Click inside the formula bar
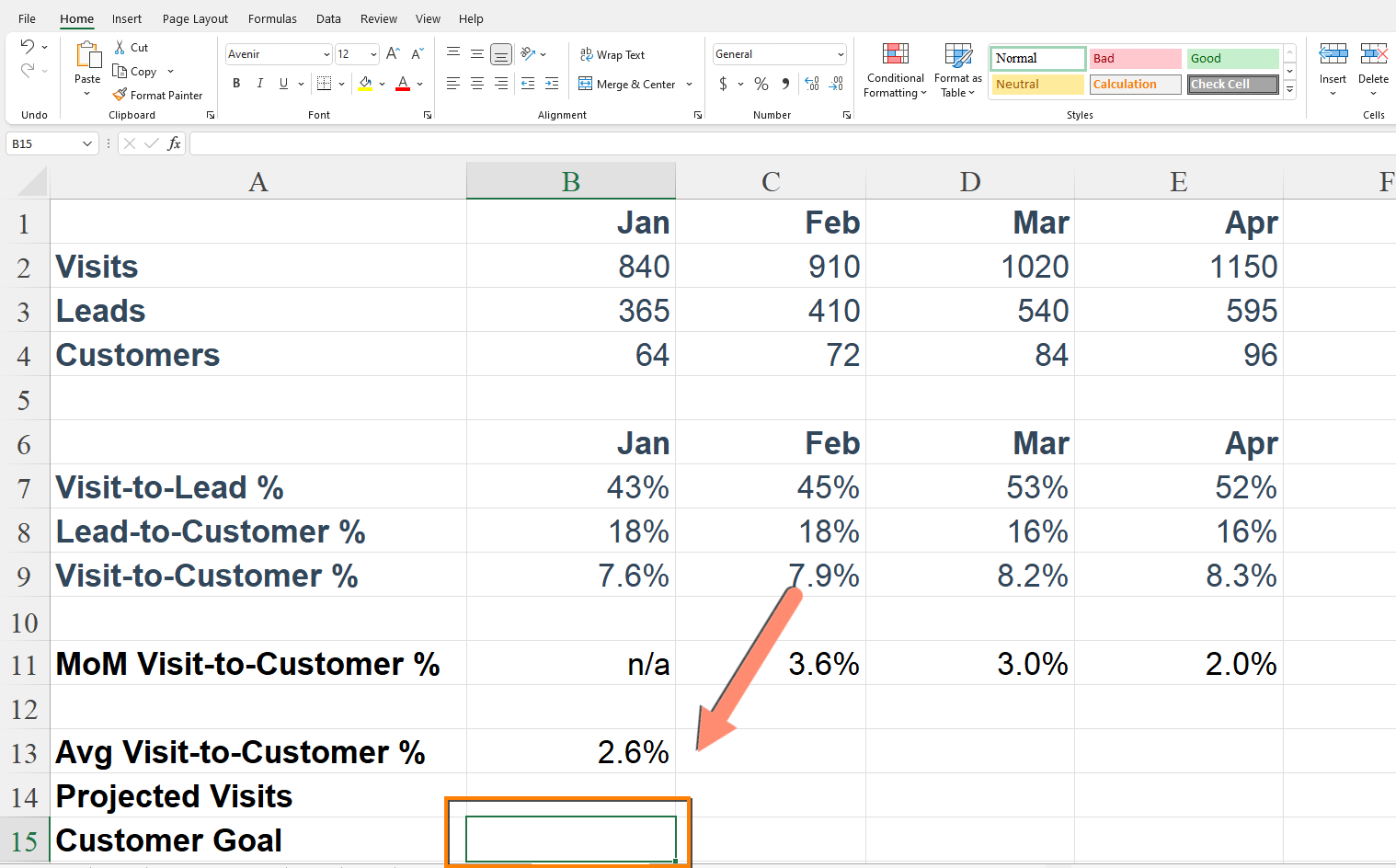 [x=792, y=143]
